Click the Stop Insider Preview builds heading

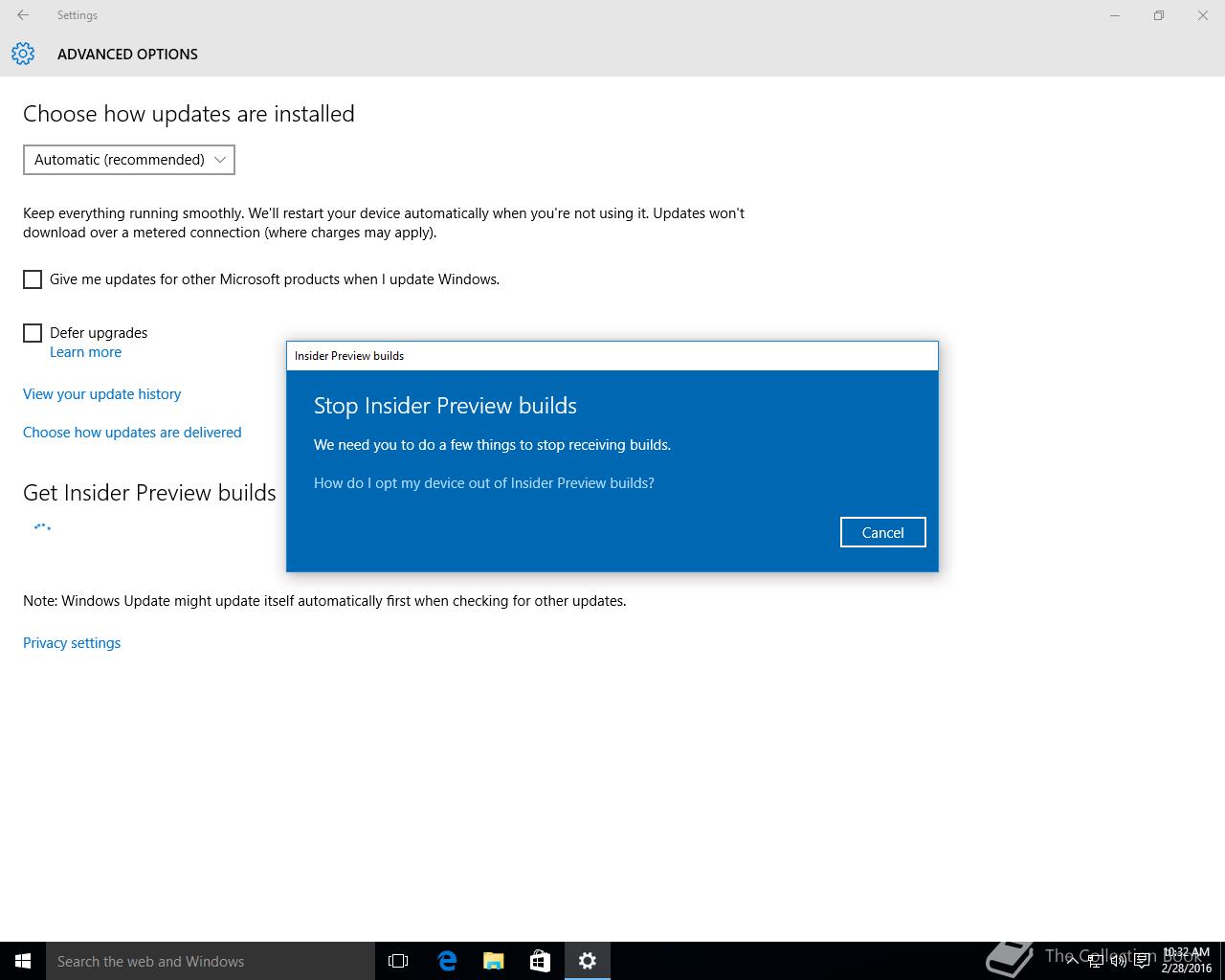(x=445, y=406)
